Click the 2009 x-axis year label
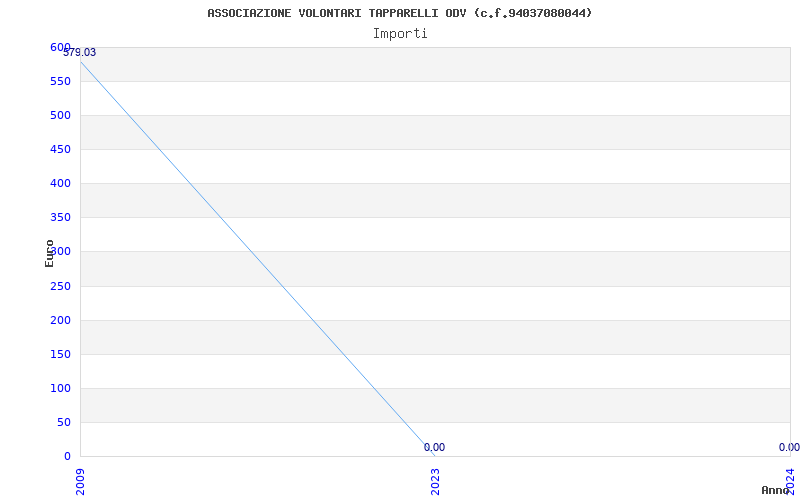Viewport: 800px width, 500px height. pos(81,482)
